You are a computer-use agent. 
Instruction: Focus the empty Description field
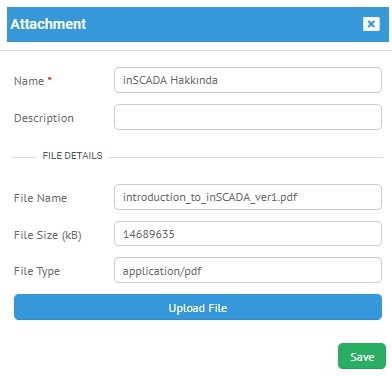point(248,117)
